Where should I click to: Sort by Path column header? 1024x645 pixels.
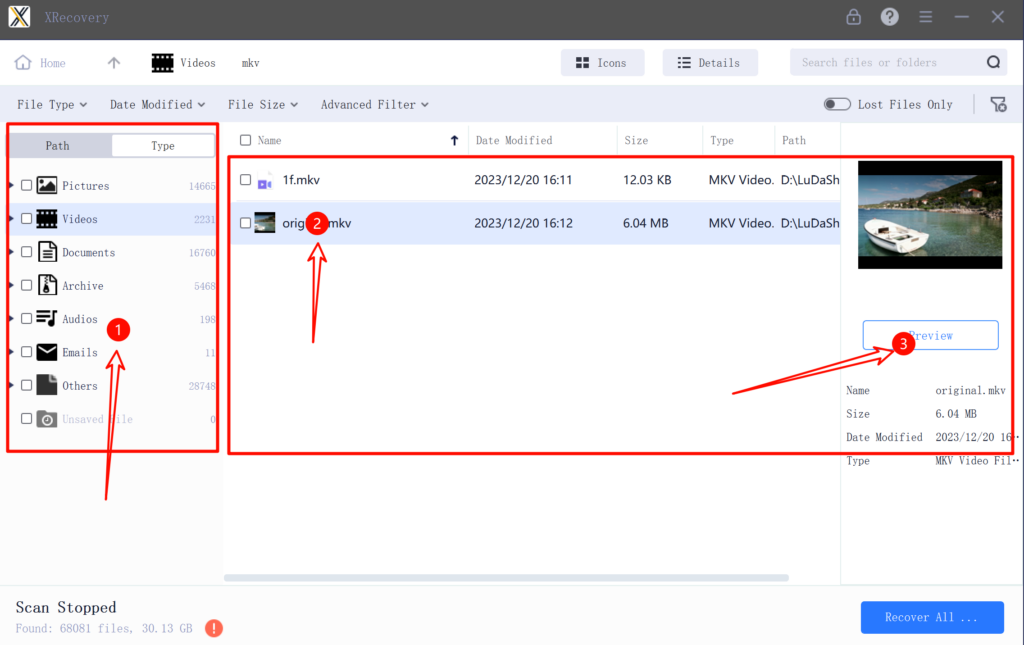coord(793,140)
